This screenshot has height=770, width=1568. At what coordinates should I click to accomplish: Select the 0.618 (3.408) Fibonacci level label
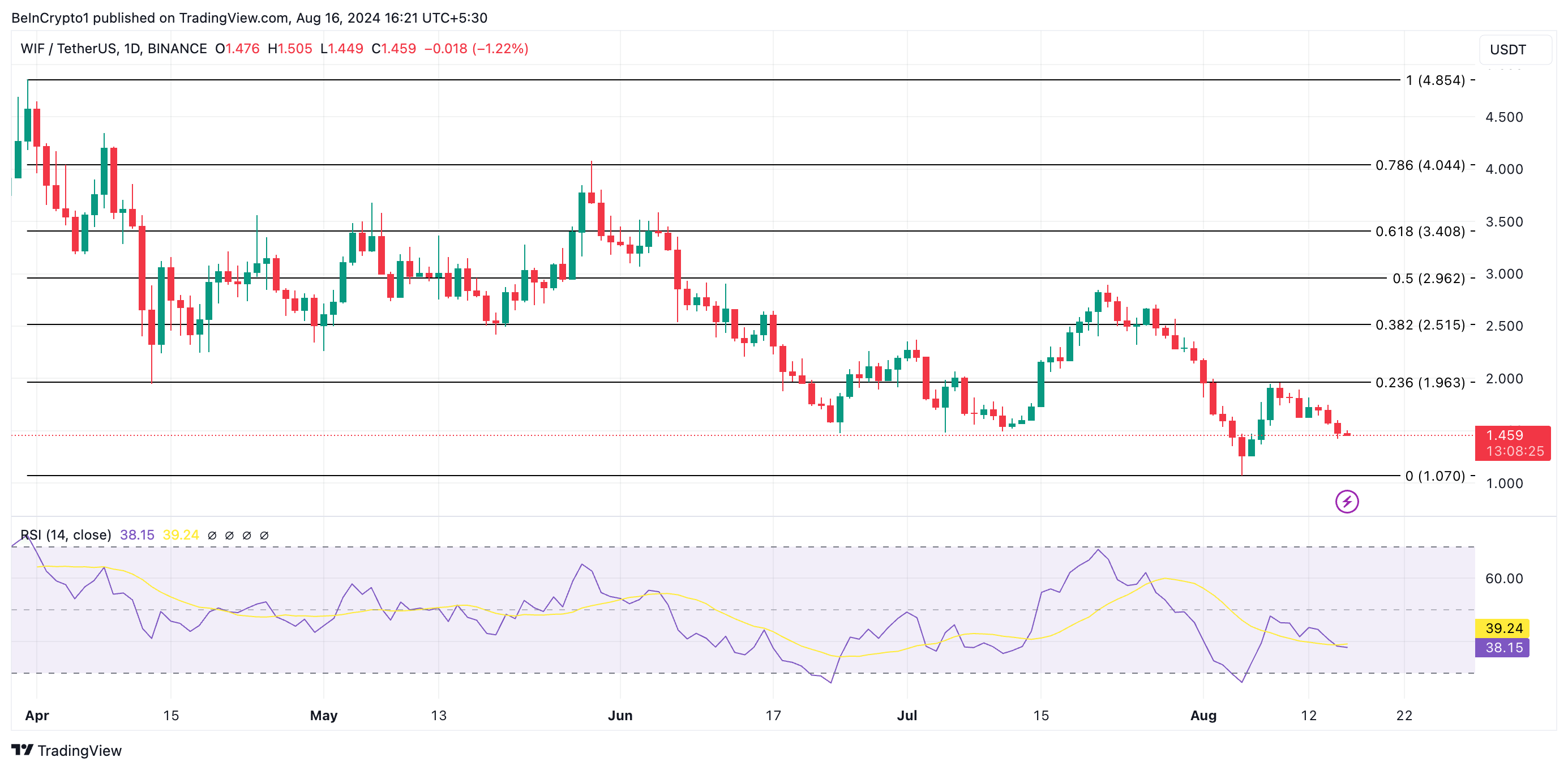click(1420, 232)
